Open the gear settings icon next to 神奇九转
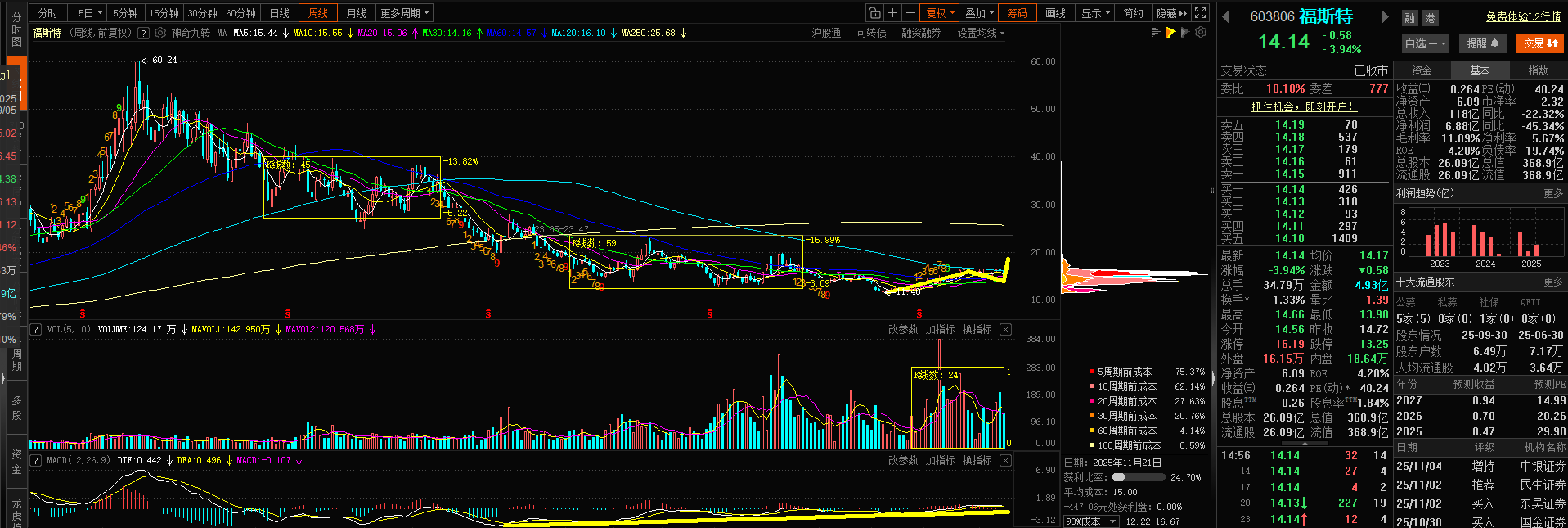 pyautogui.click(x=160, y=34)
